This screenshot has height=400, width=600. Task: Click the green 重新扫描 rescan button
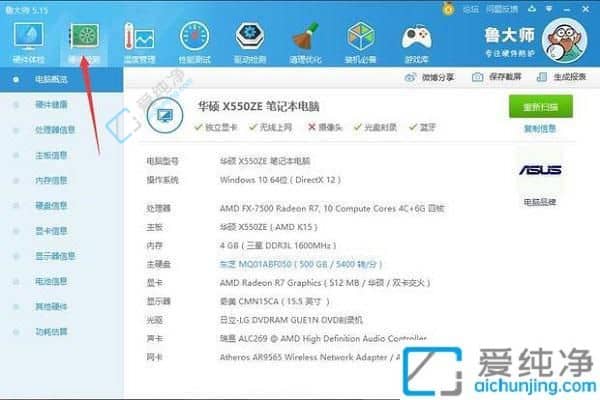tap(541, 107)
